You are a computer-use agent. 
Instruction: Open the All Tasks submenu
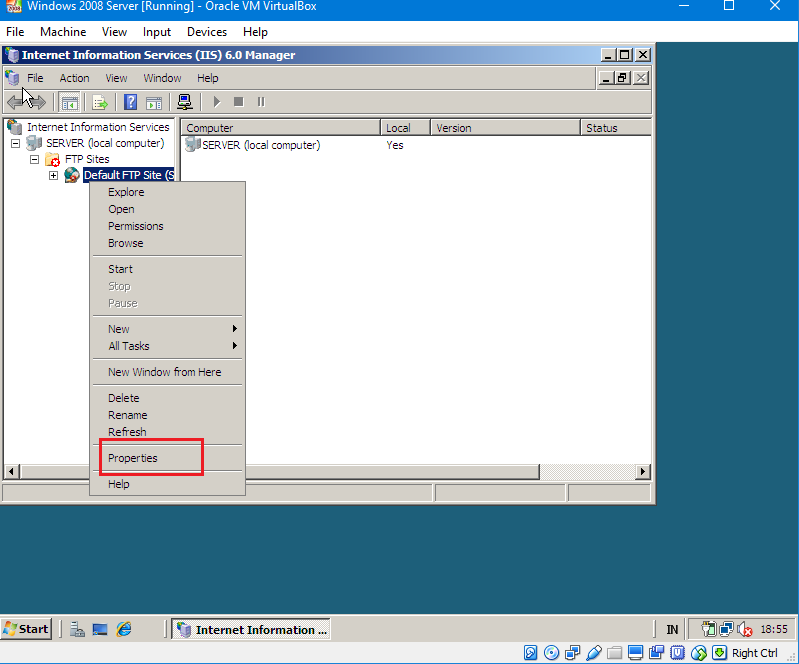point(167,346)
